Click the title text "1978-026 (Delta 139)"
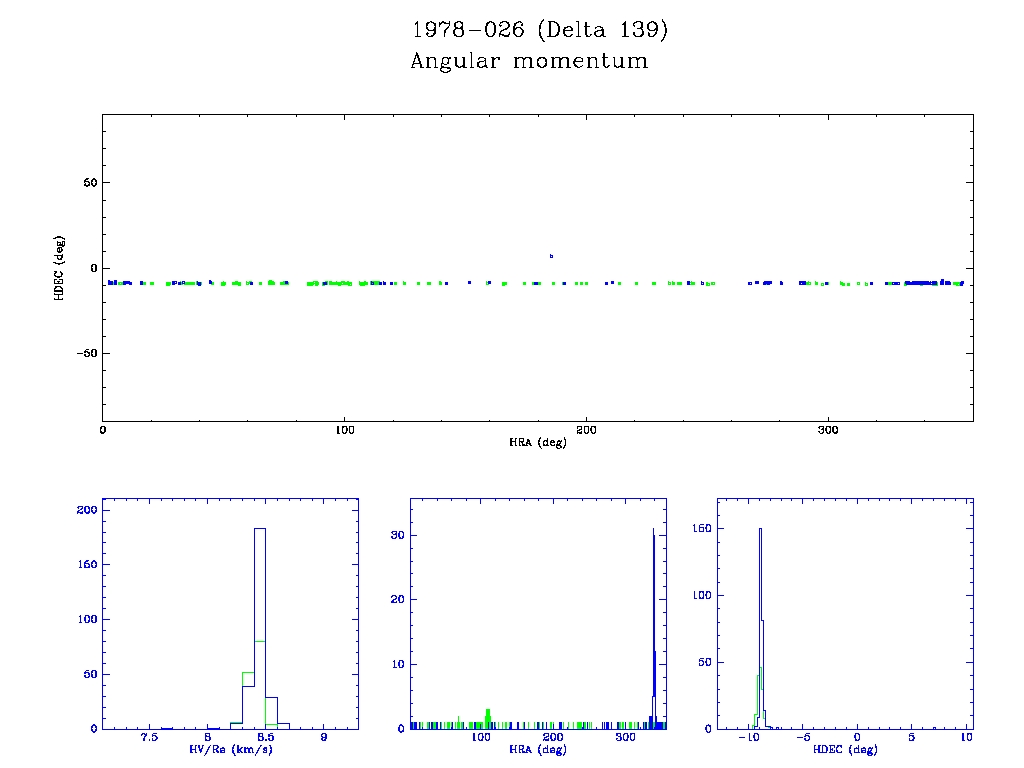The height and width of the screenshot is (768, 1024). (539, 30)
